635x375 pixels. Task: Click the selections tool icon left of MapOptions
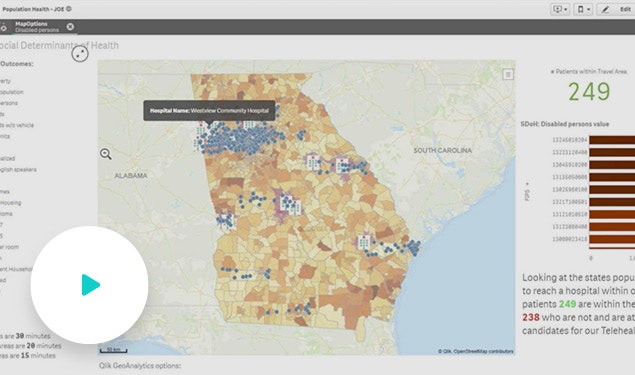tap(3, 28)
